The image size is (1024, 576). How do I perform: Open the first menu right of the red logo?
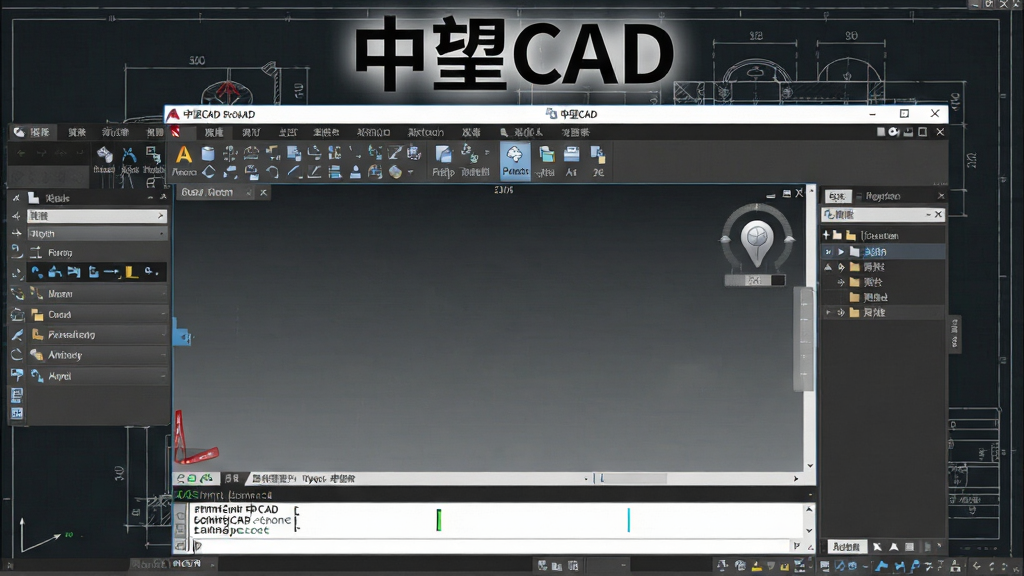214,132
